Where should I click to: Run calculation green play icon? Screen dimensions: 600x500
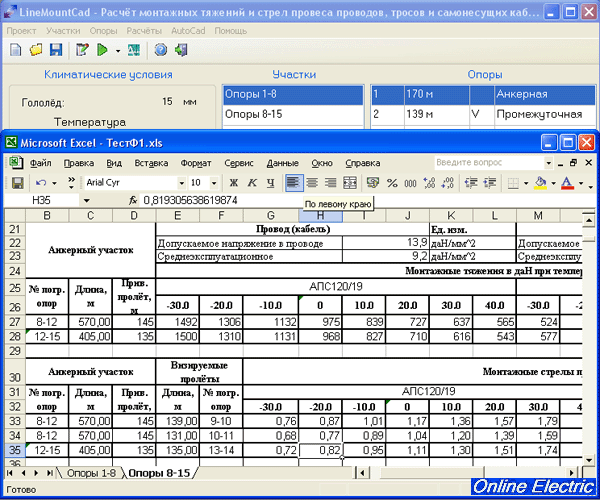tap(102, 50)
